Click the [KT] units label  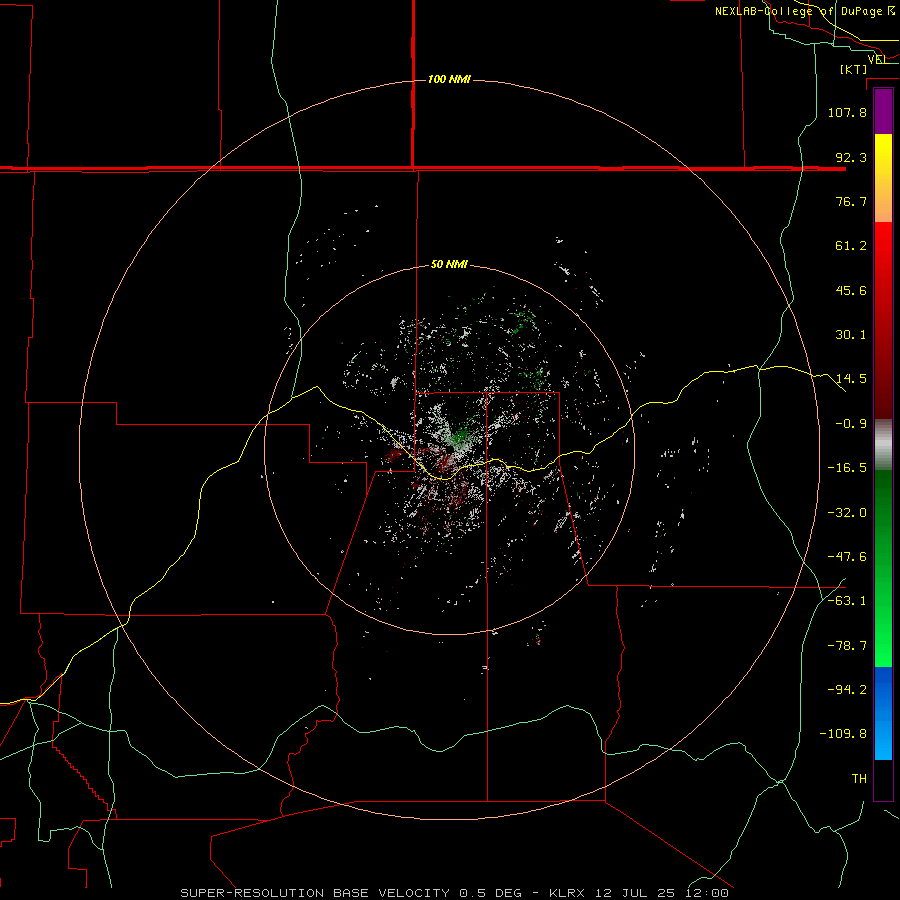coord(854,69)
